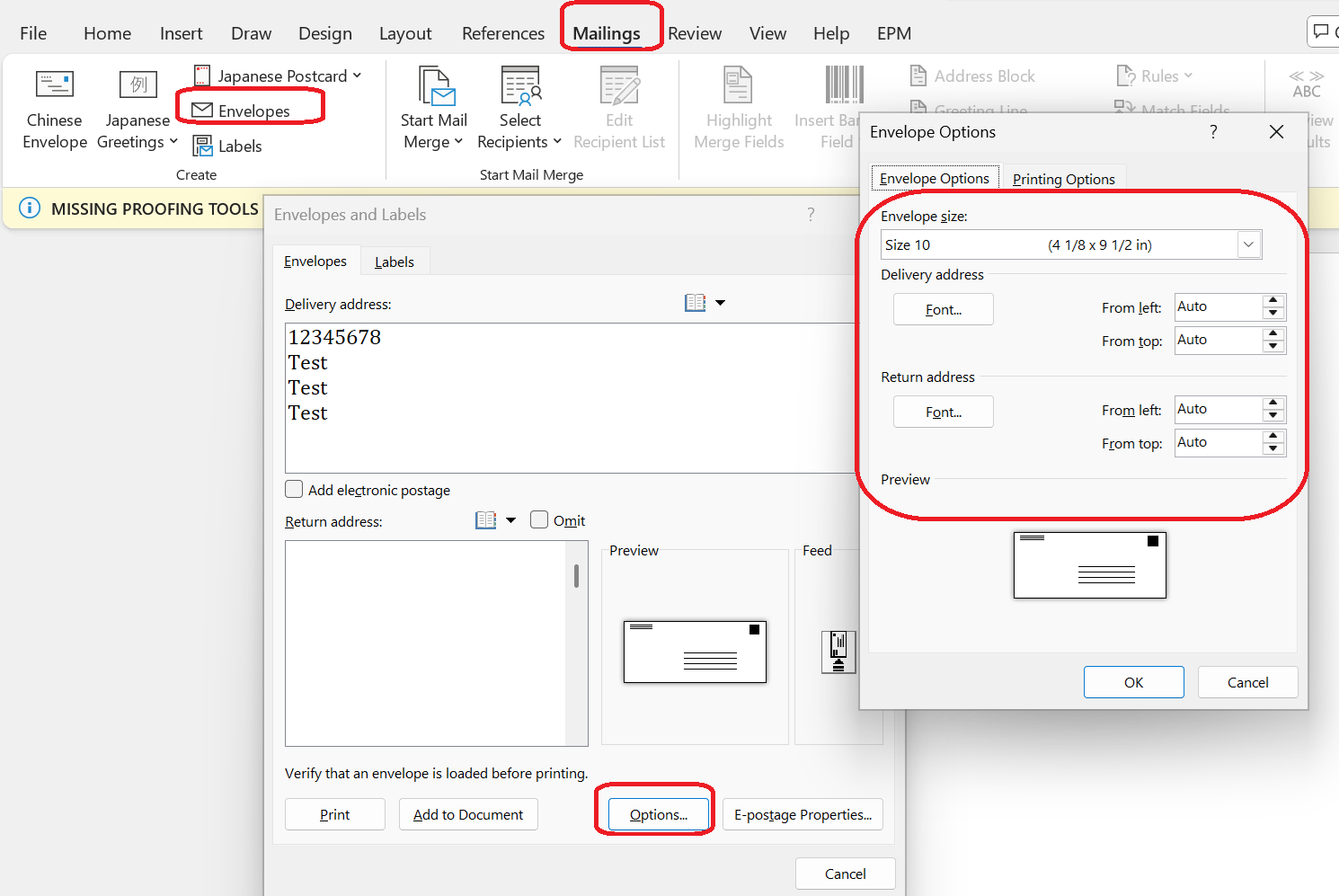This screenshot has width=1339, height=896.
Task: Click the Feed printer icon
Action: pyautogui.click(x=838, y=652)
